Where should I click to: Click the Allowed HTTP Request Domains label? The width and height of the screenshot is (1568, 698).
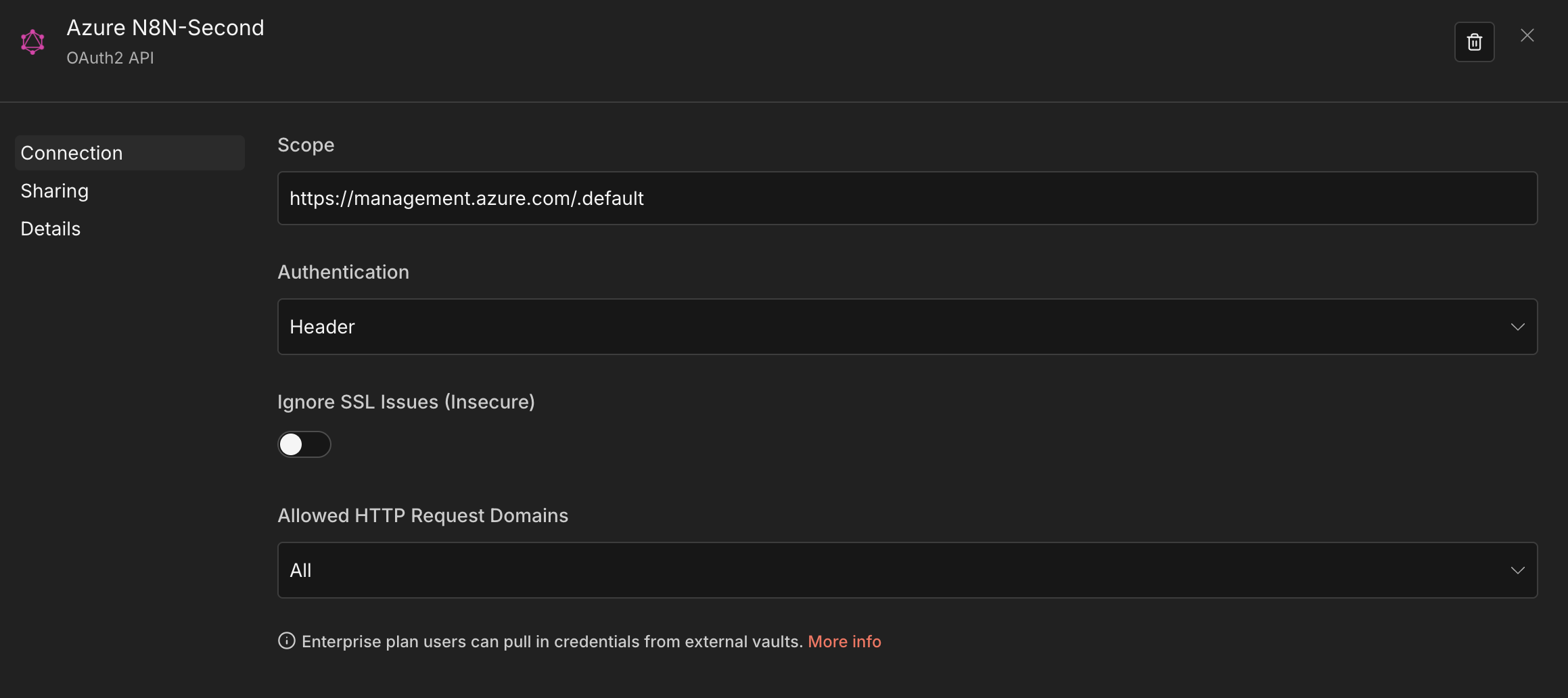click(423, 515)
